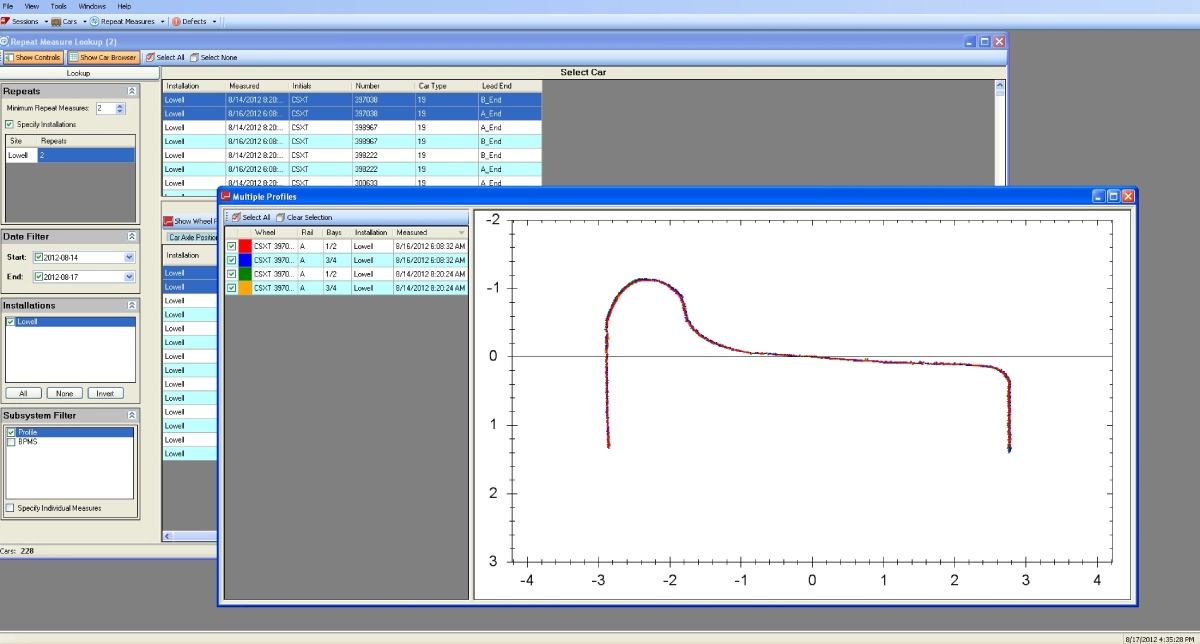The width and height of the screenshot is (1200, 644).
Task: Click Select None in Repeat Measure Lookup toolbar
Action: 213,57
